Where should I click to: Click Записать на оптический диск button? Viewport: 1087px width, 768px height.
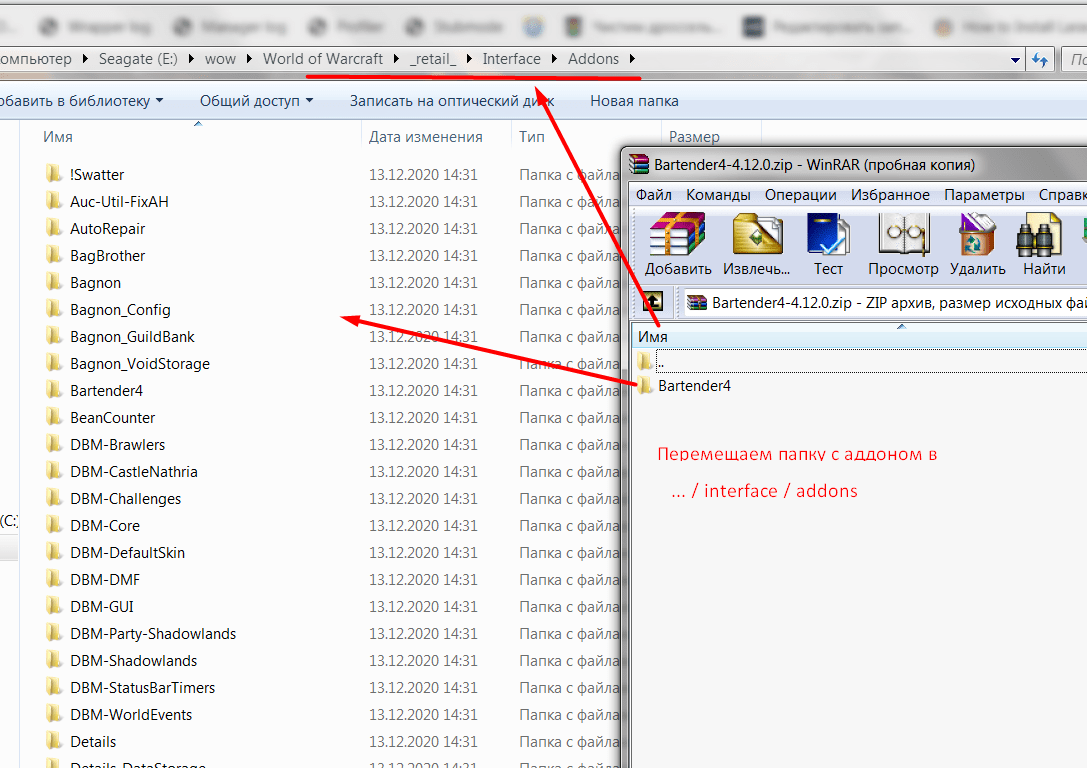pos(451,101)
